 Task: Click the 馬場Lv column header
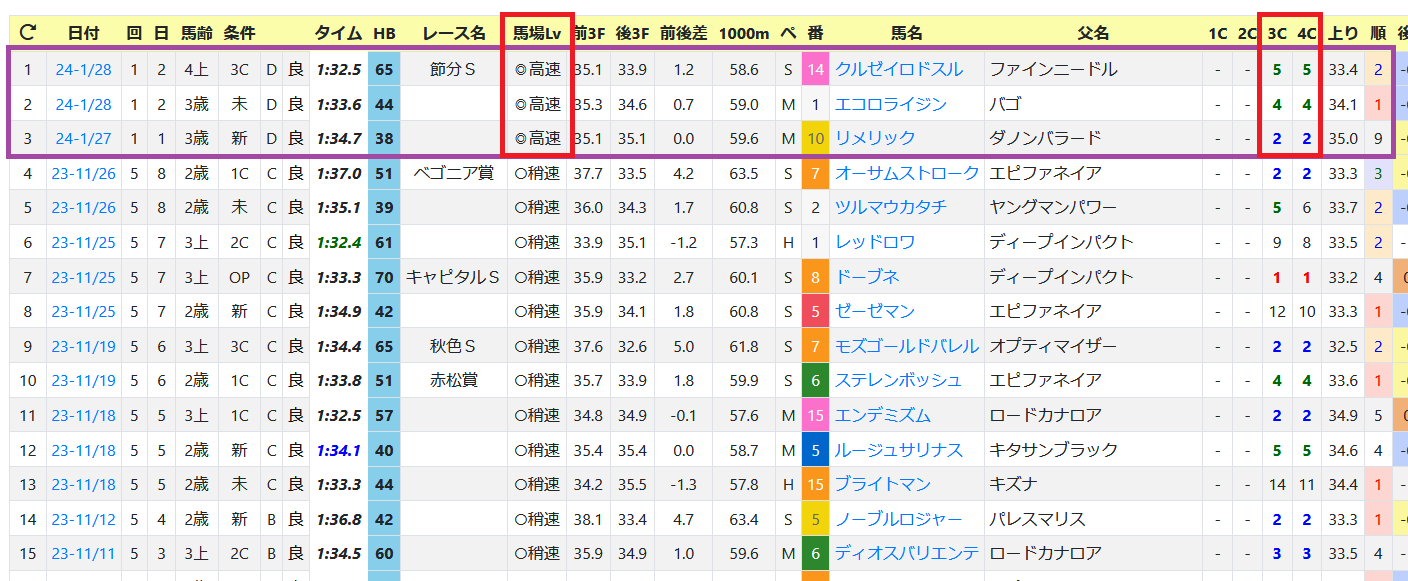[537, 33]
